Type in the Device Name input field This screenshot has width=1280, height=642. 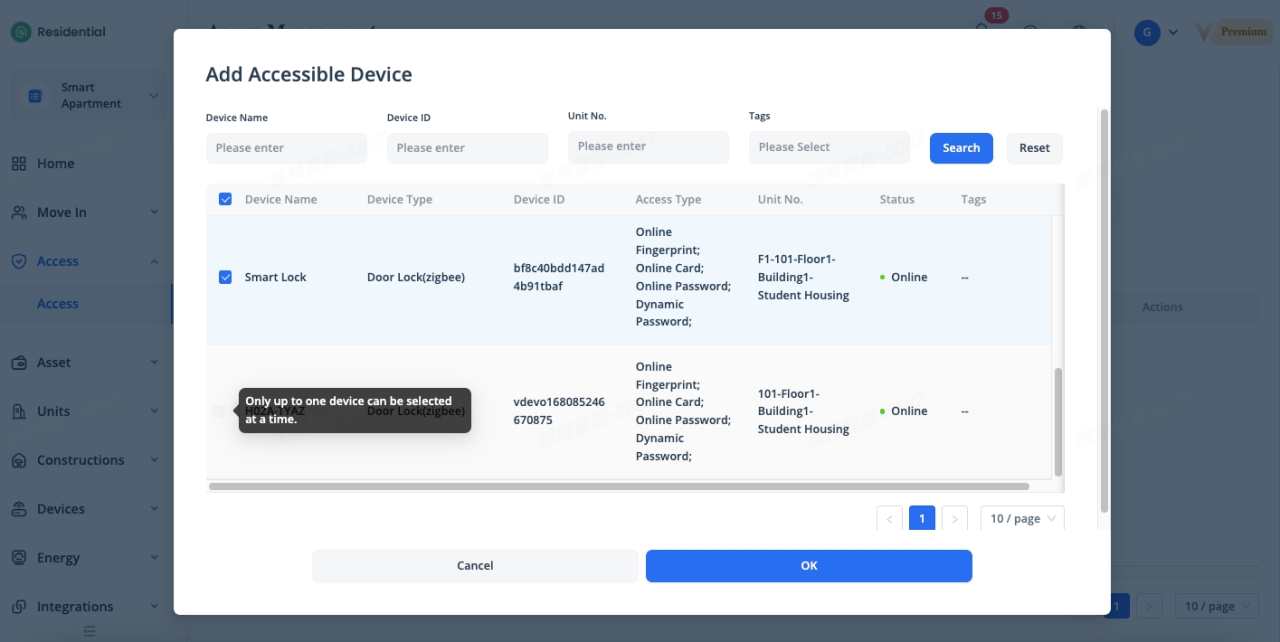(x=286, y=148)
